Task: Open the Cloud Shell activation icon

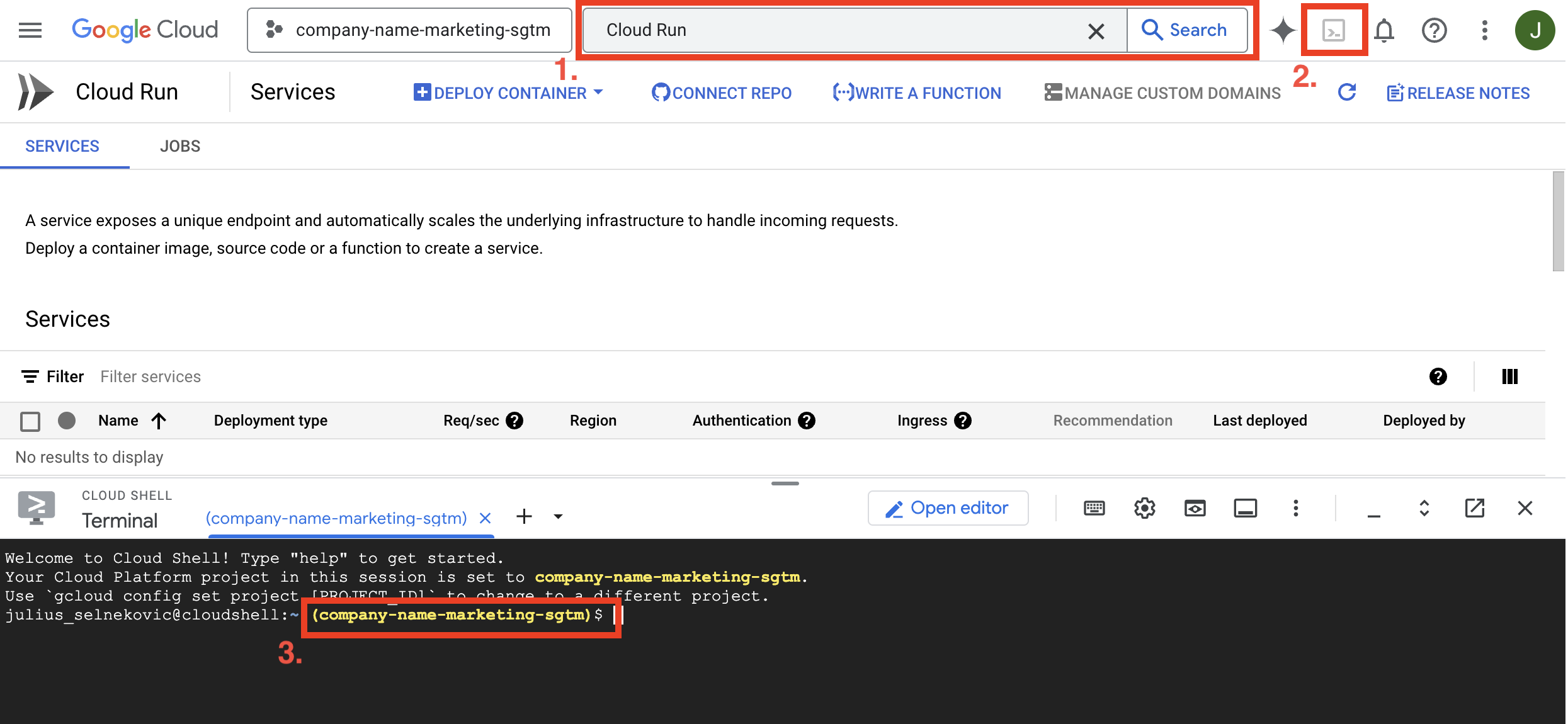Action: (1333, 30)
